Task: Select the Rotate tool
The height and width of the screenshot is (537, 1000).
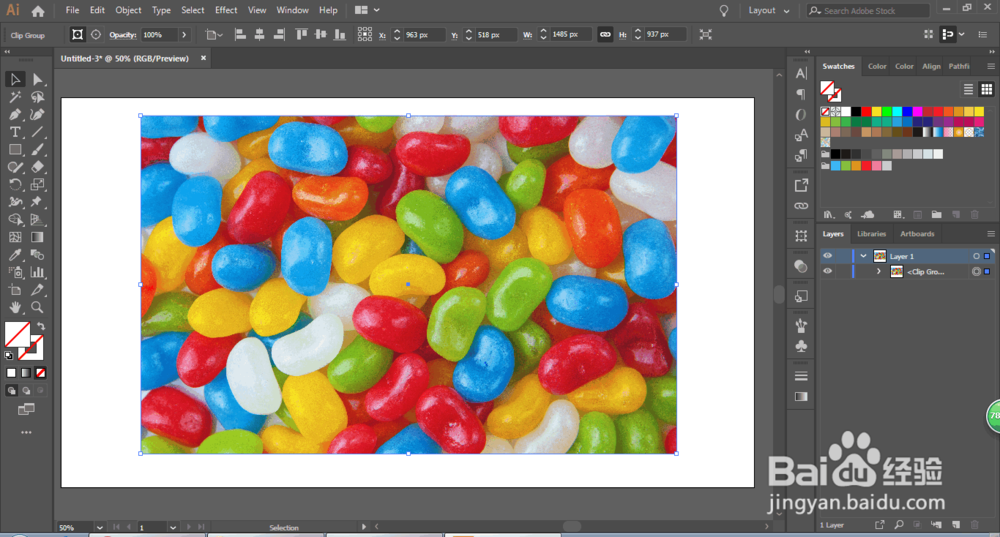Action: (x=15, y=185)
